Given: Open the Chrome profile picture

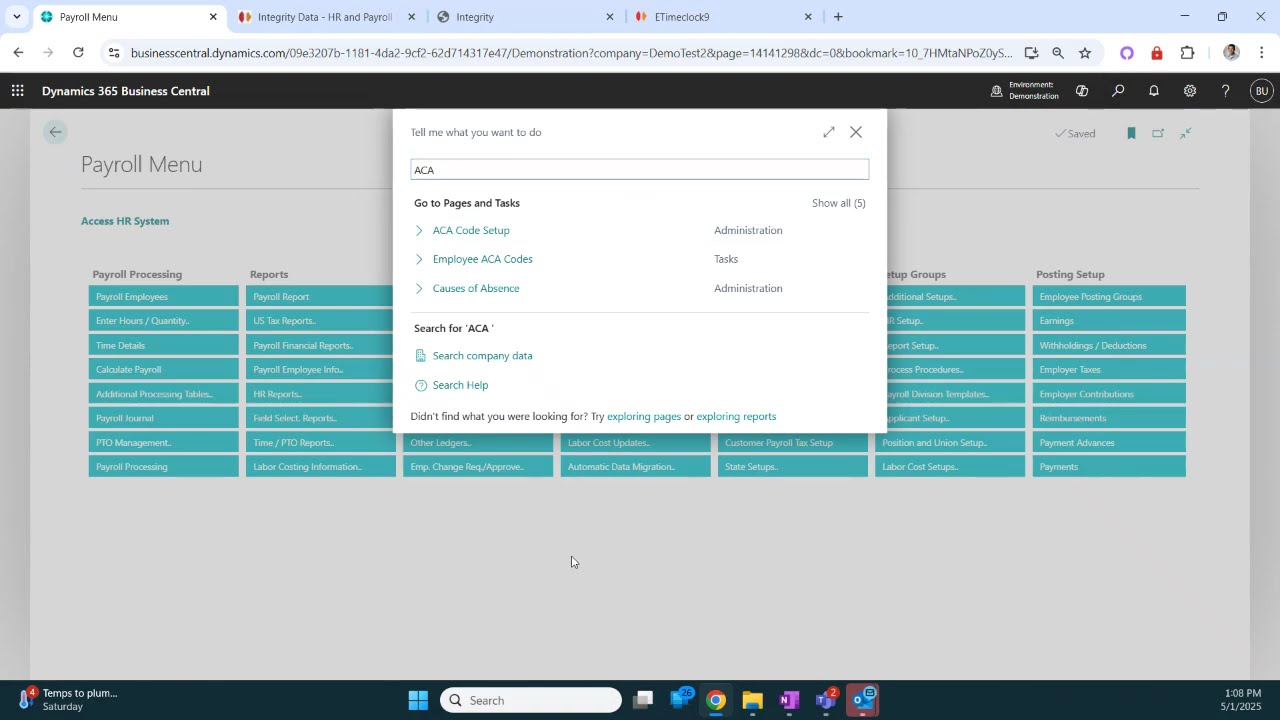Looking at the screenshot, I should (x=1231, y=53).
